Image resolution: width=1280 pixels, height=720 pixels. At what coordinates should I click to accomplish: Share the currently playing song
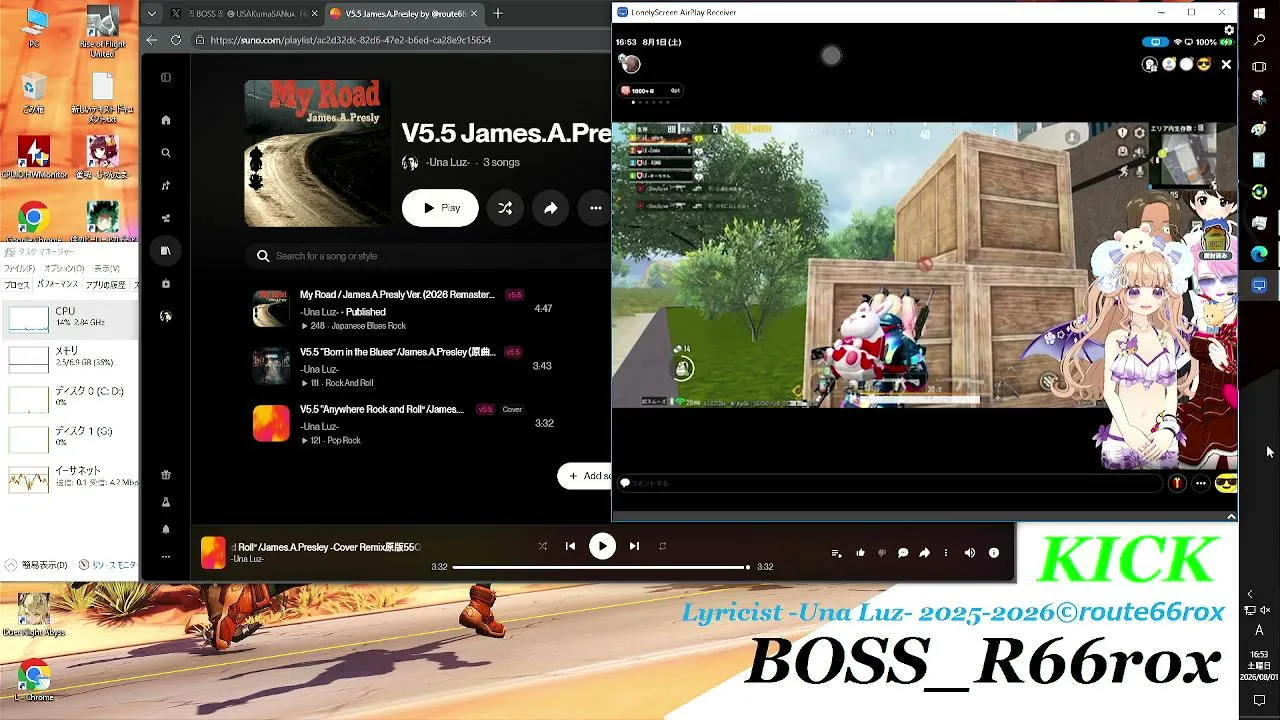point(925,553)
